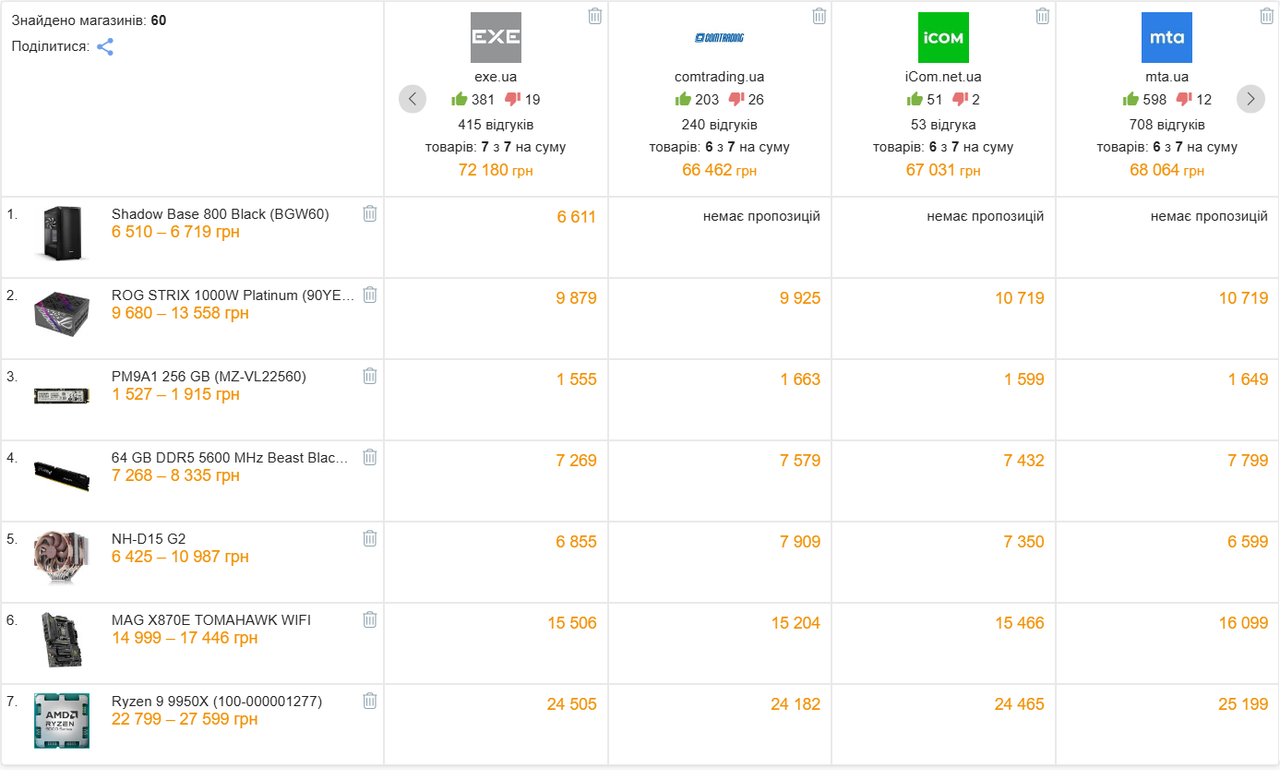Click mta.ua thumbs-up rating icon
The height and width of the screenshot is (770, 1280).
[x=1131, y=99]
